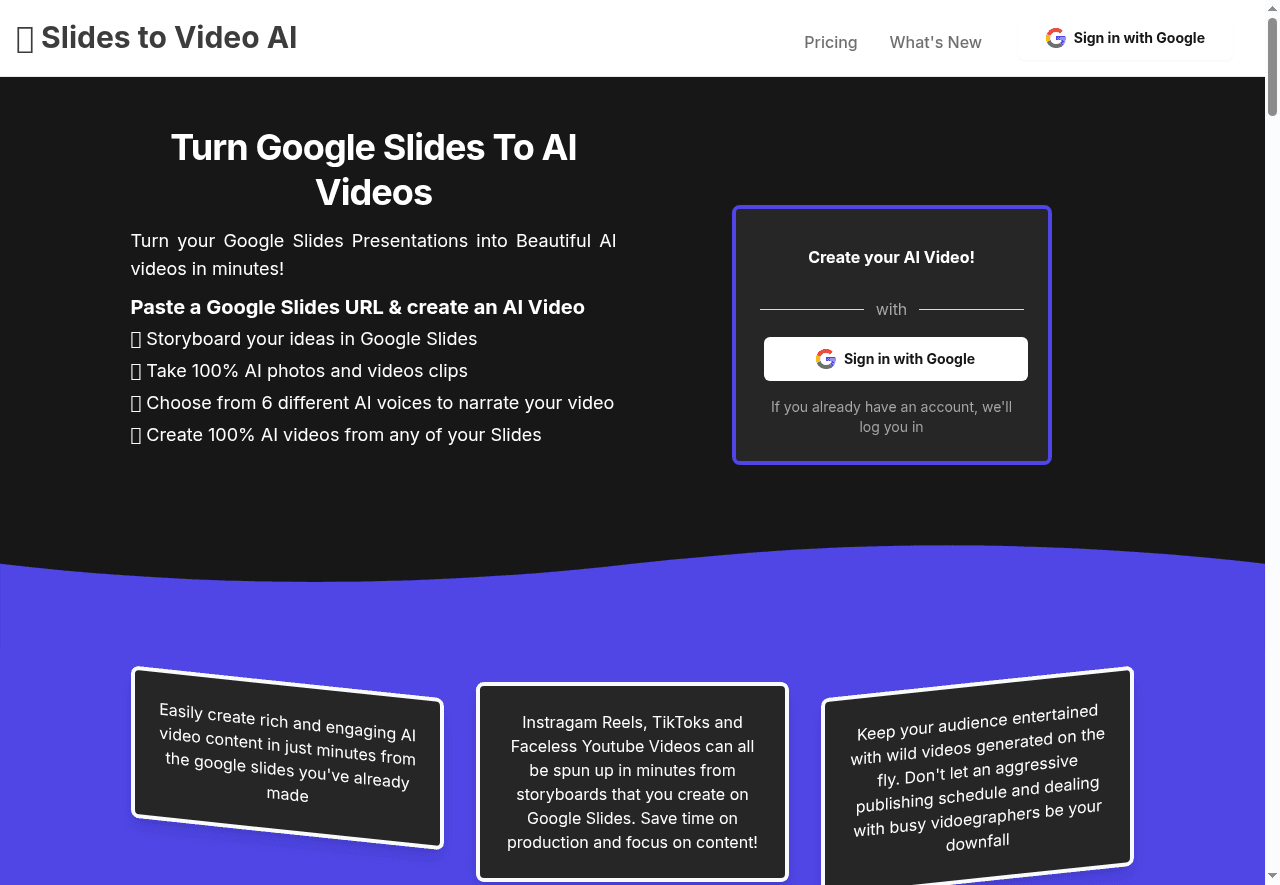The image size is (1280, 885).
Task: Click the Create your AI Video heading
Action: coord(891,257)
